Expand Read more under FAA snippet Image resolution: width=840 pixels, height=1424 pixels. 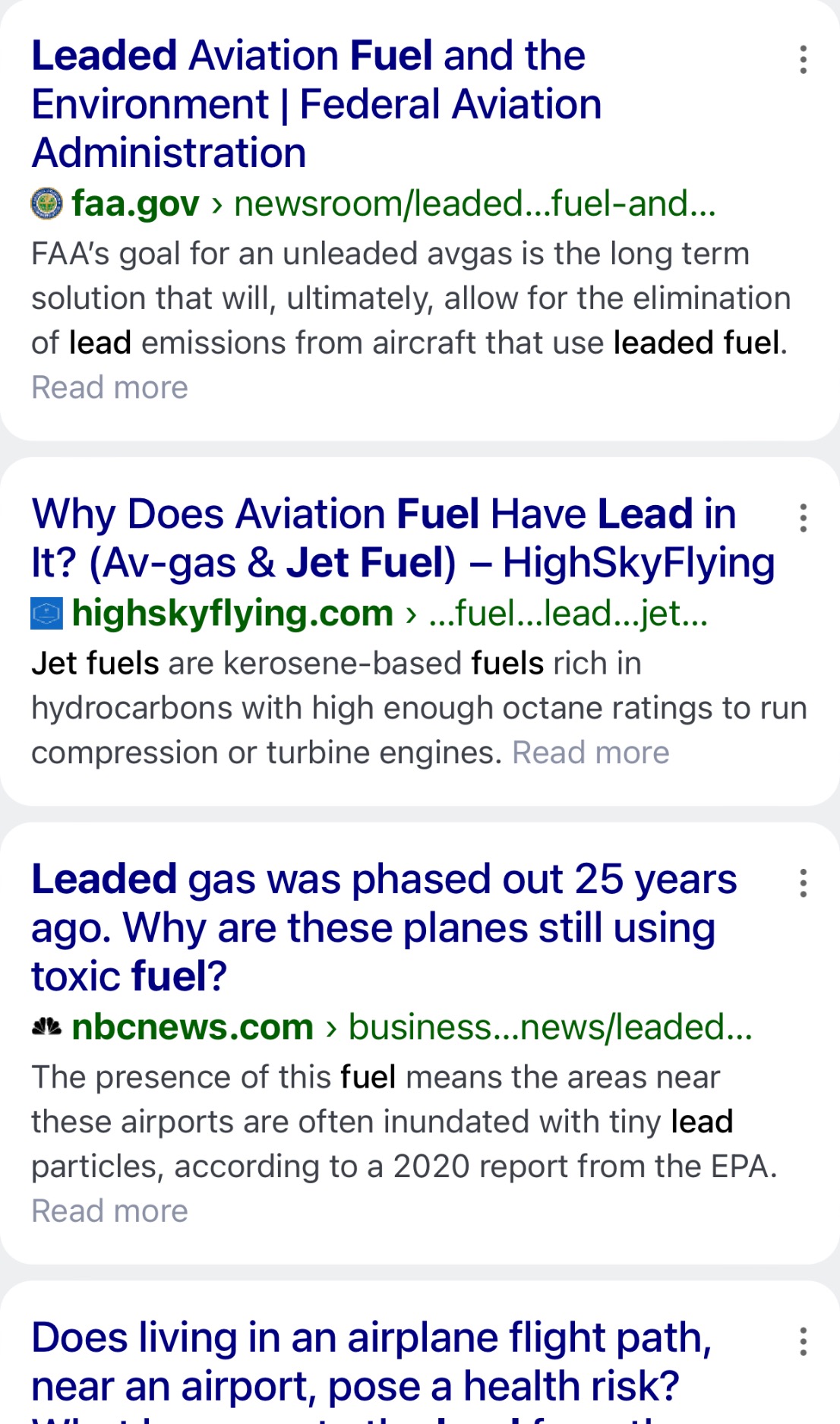109,388
